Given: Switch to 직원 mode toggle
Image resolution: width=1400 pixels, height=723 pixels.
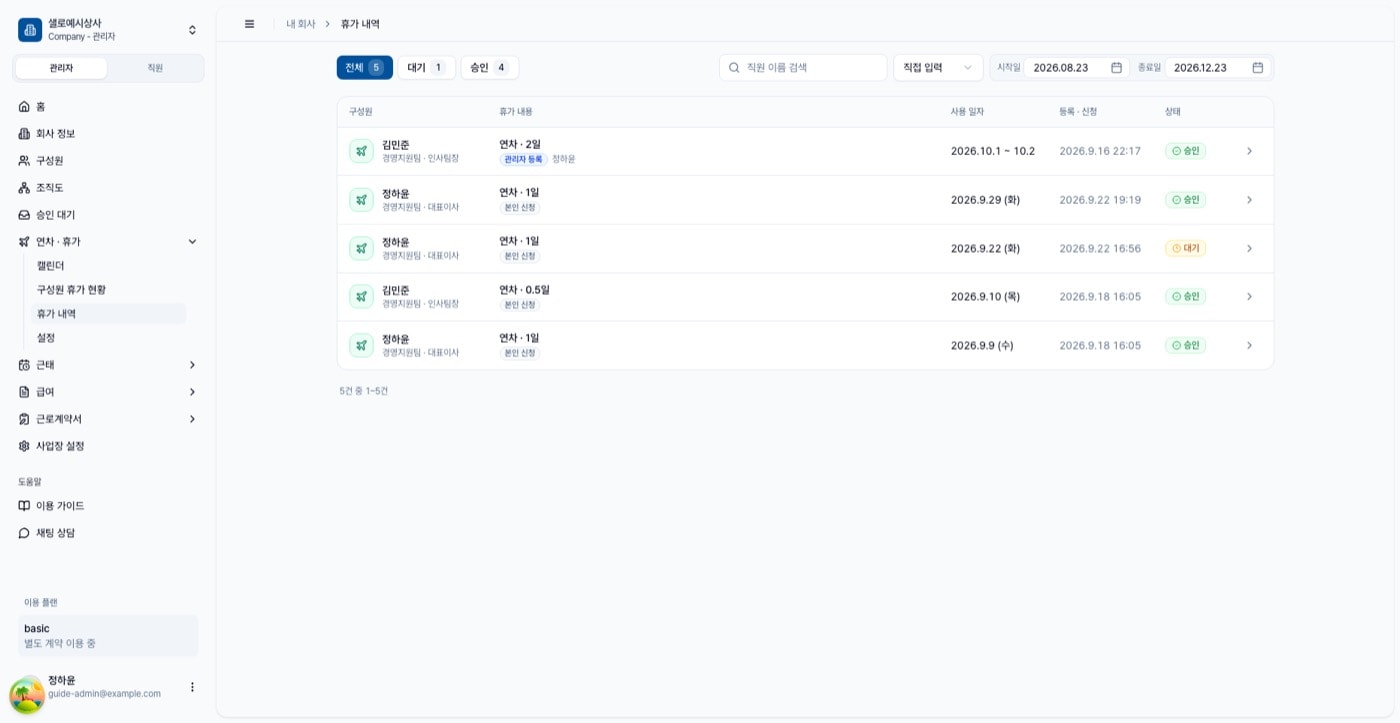Looking at the screenshot, I should (155, 68).
